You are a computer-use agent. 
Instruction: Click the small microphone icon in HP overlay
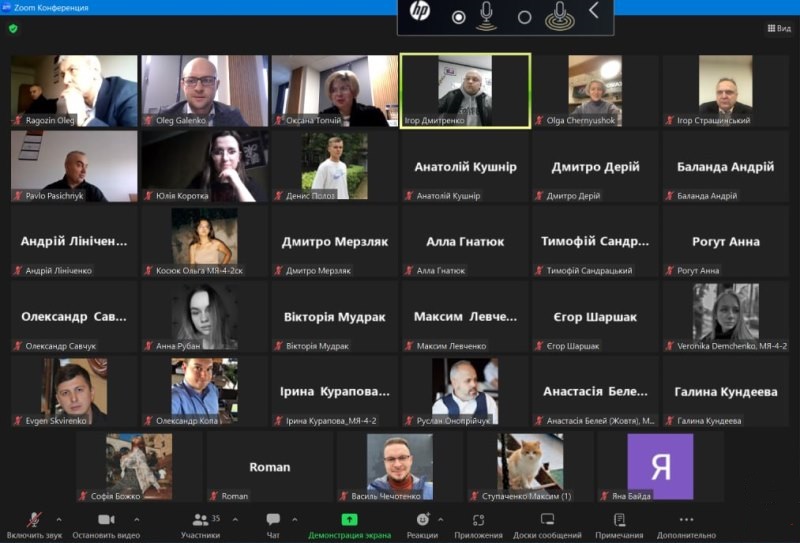pos(486,16)
